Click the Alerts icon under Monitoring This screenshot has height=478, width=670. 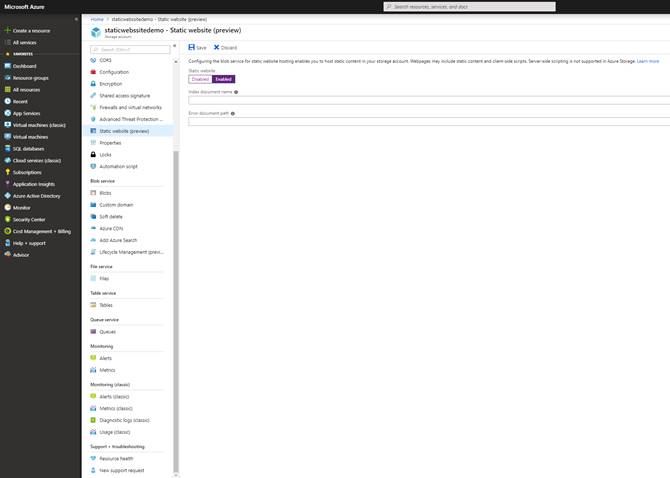[93, 358]
